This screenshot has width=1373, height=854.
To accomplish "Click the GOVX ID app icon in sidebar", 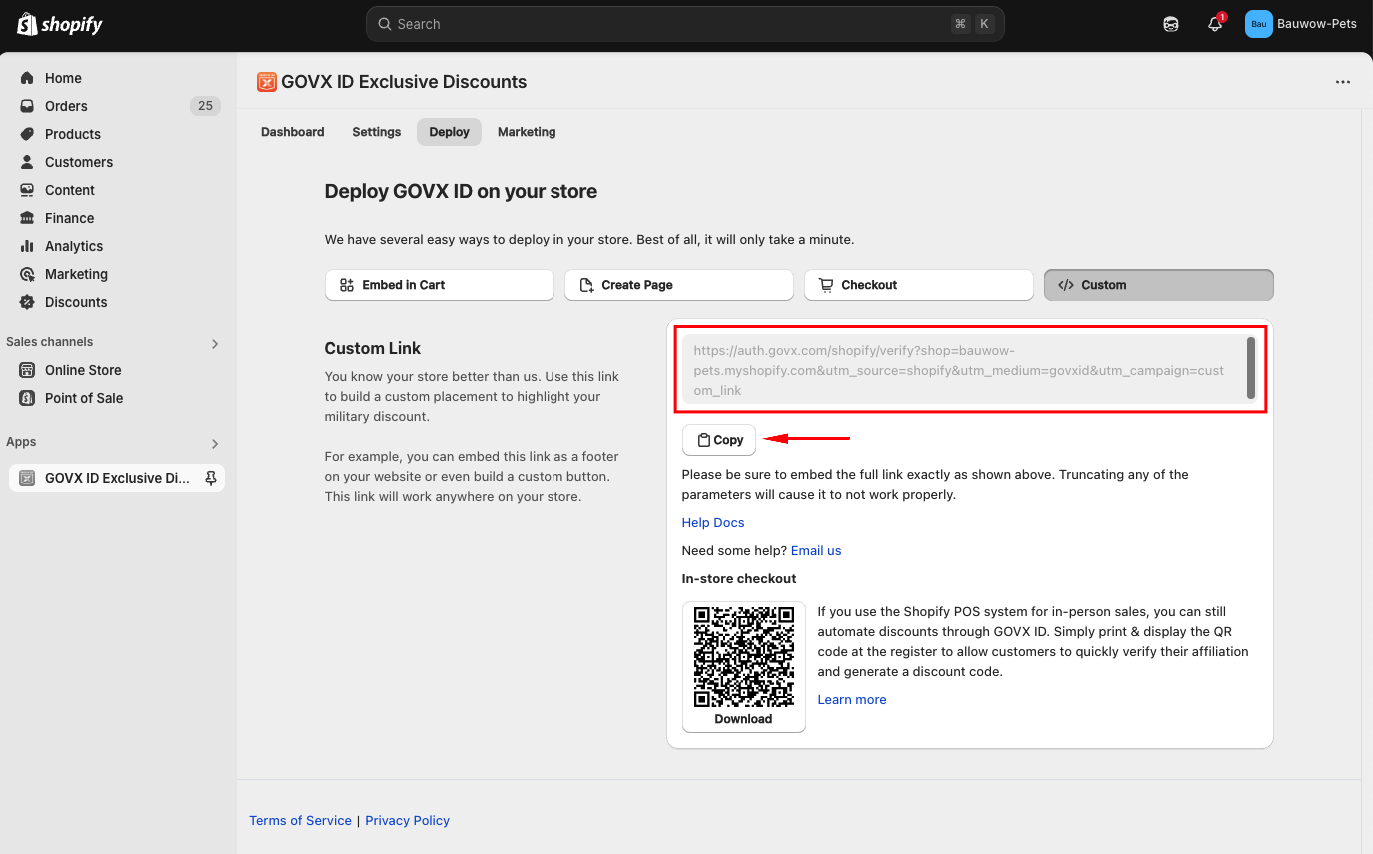I will pos(27,478).
